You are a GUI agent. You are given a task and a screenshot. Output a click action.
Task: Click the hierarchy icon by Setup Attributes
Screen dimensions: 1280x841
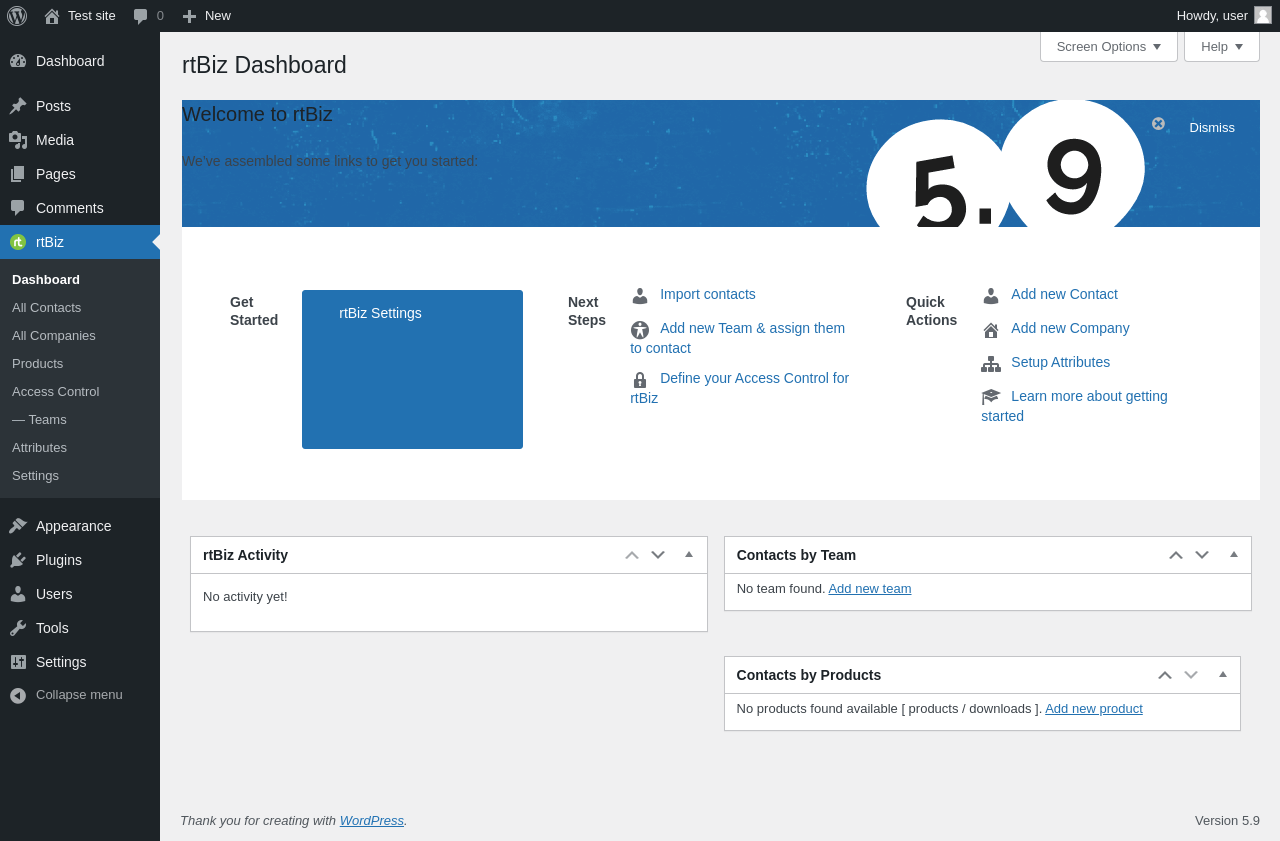[x=991, y=364]
